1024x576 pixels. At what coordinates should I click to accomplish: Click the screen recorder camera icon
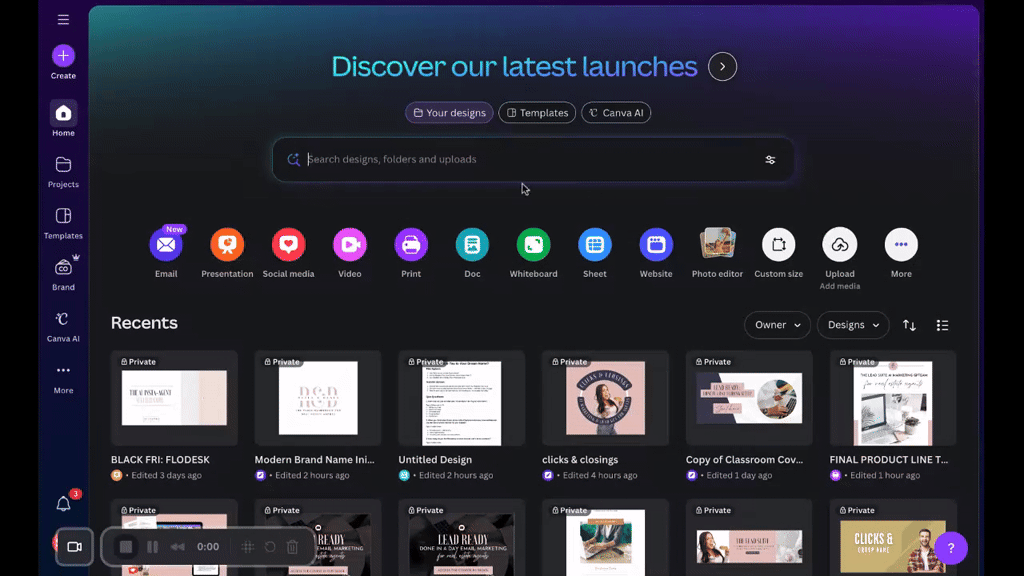[74, 547]
